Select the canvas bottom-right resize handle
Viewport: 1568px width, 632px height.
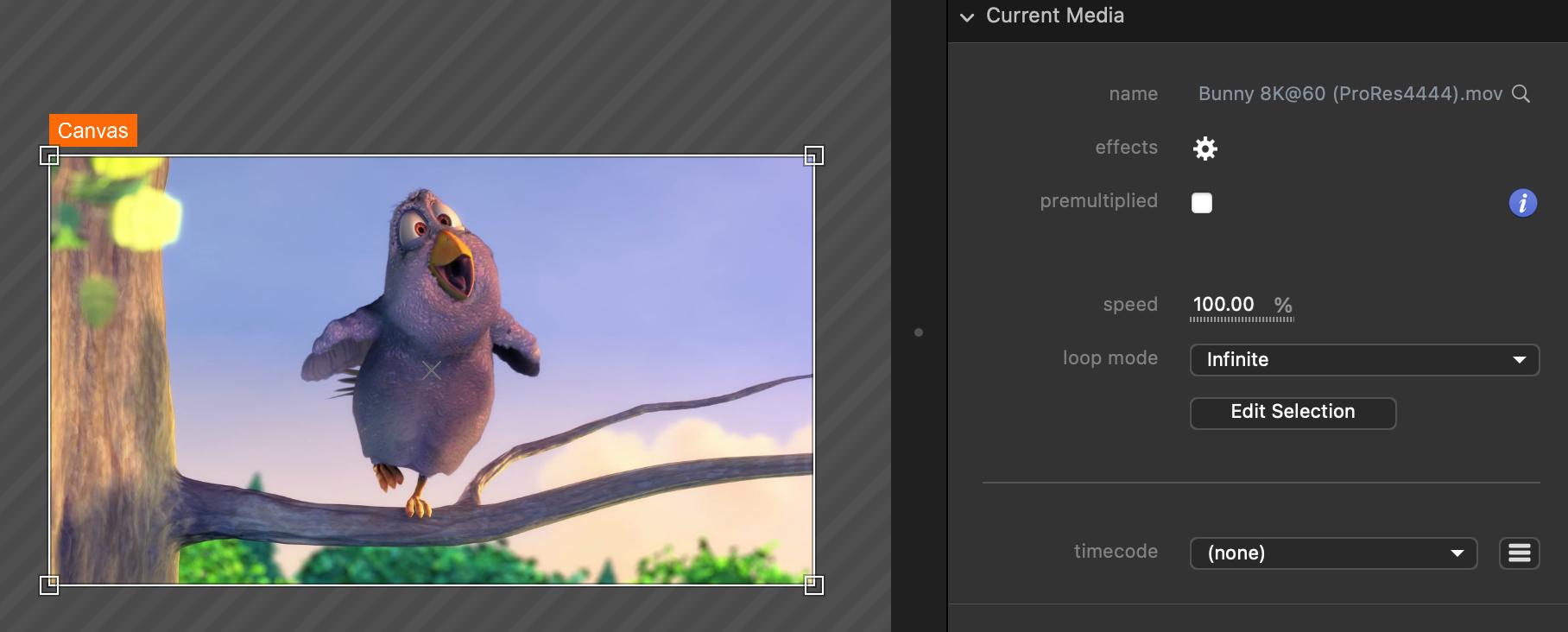click(x=813, y=585)
